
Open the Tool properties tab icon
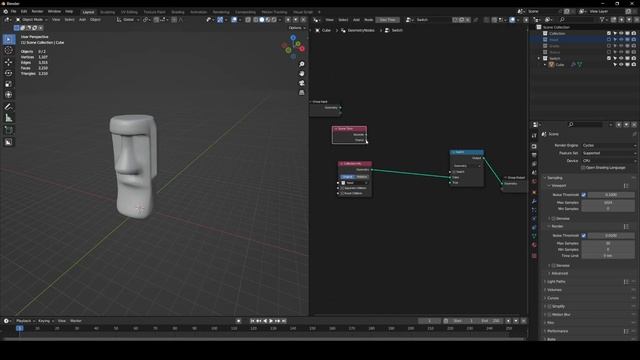click(x=534, y=136)
